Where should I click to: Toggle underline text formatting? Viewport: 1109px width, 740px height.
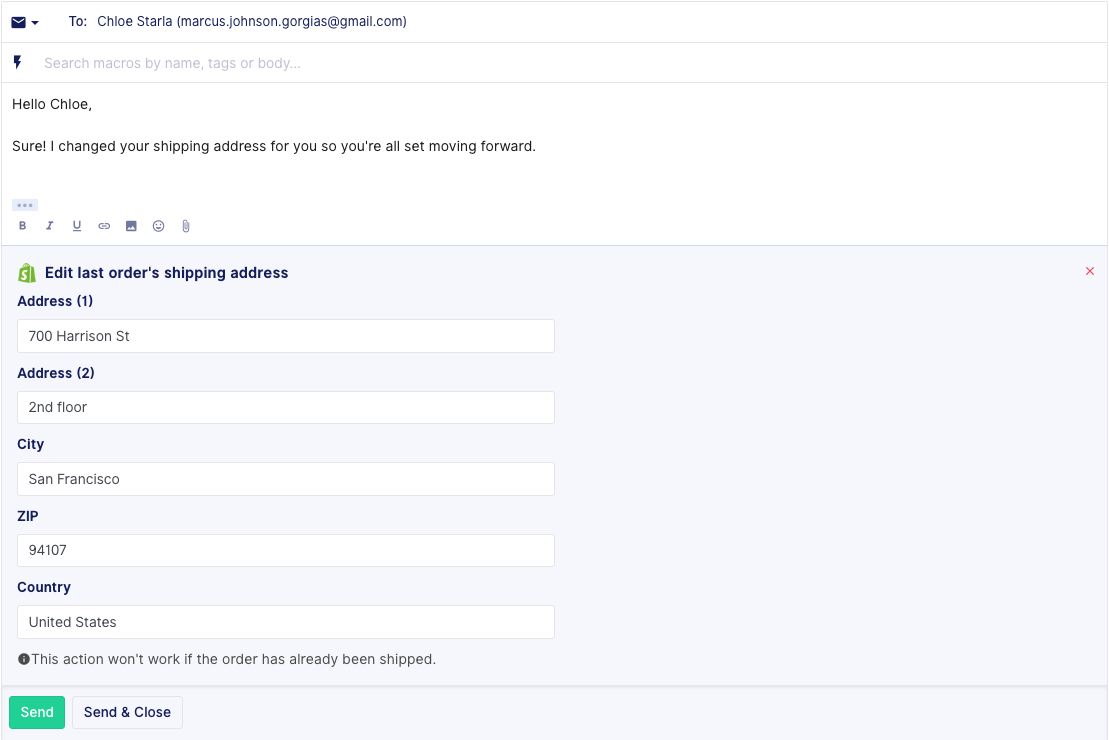coord(76,226)
